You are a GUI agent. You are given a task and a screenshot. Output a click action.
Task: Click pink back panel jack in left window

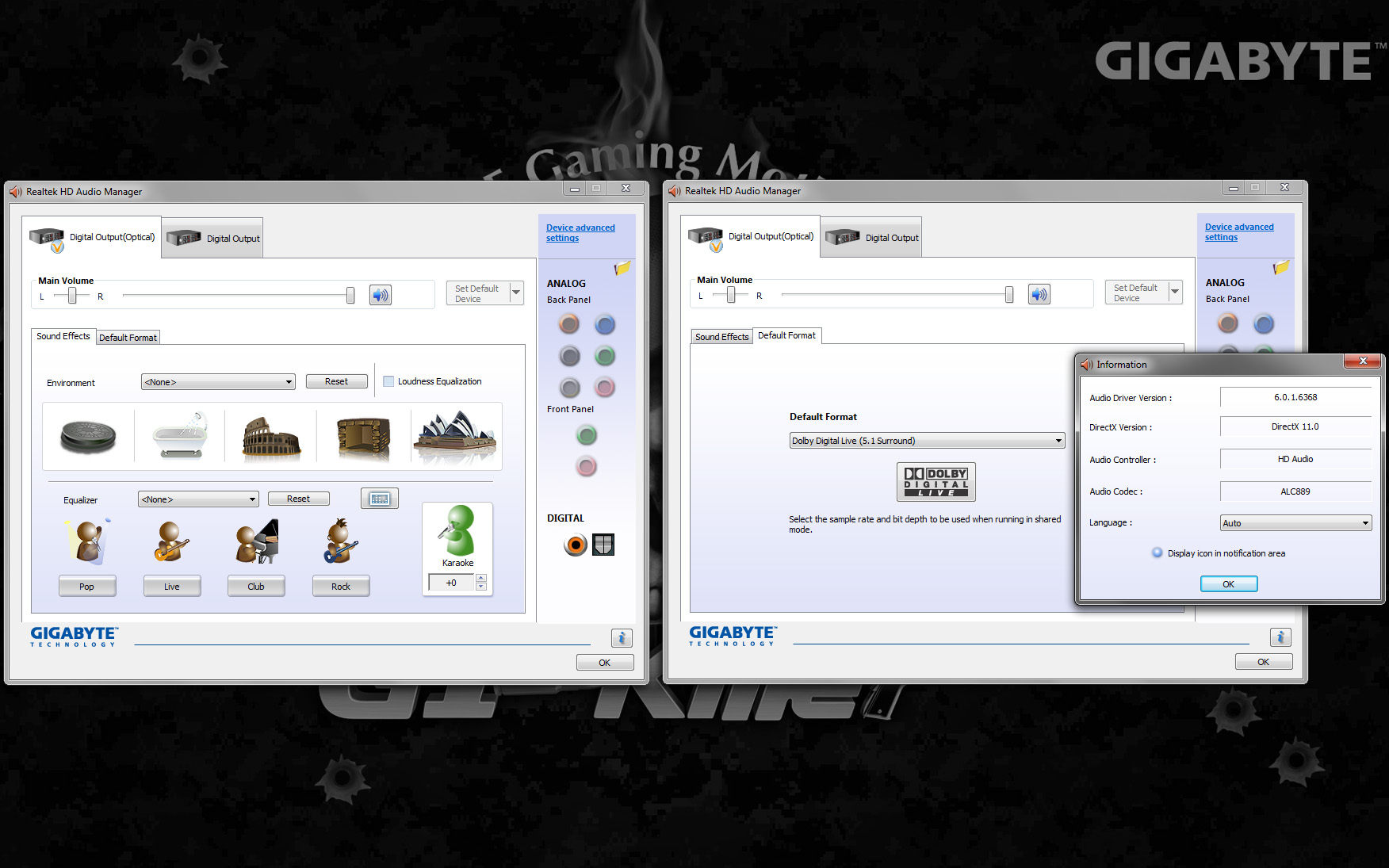coord(605,388)
